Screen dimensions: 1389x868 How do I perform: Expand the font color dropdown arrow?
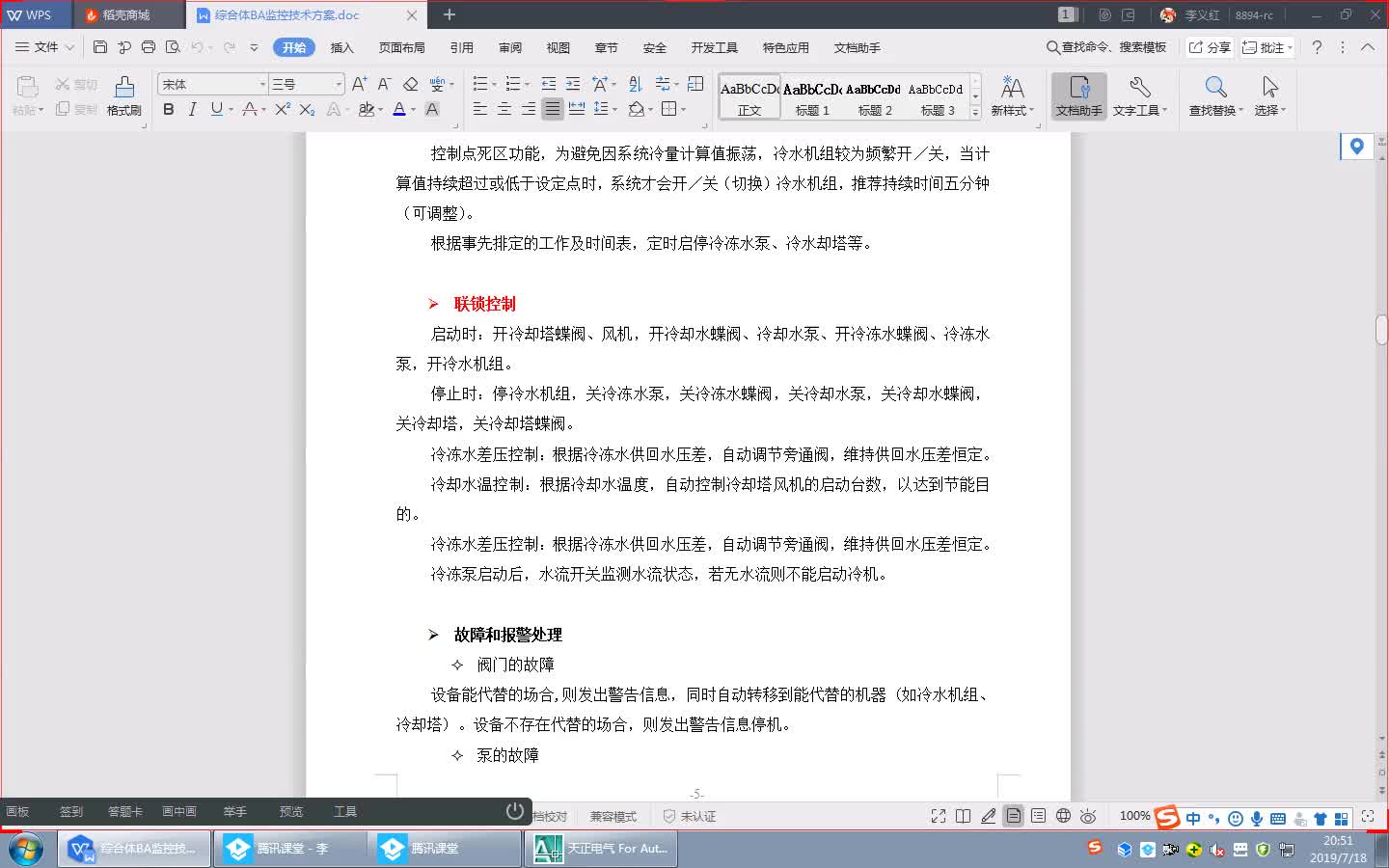point(414,110)
